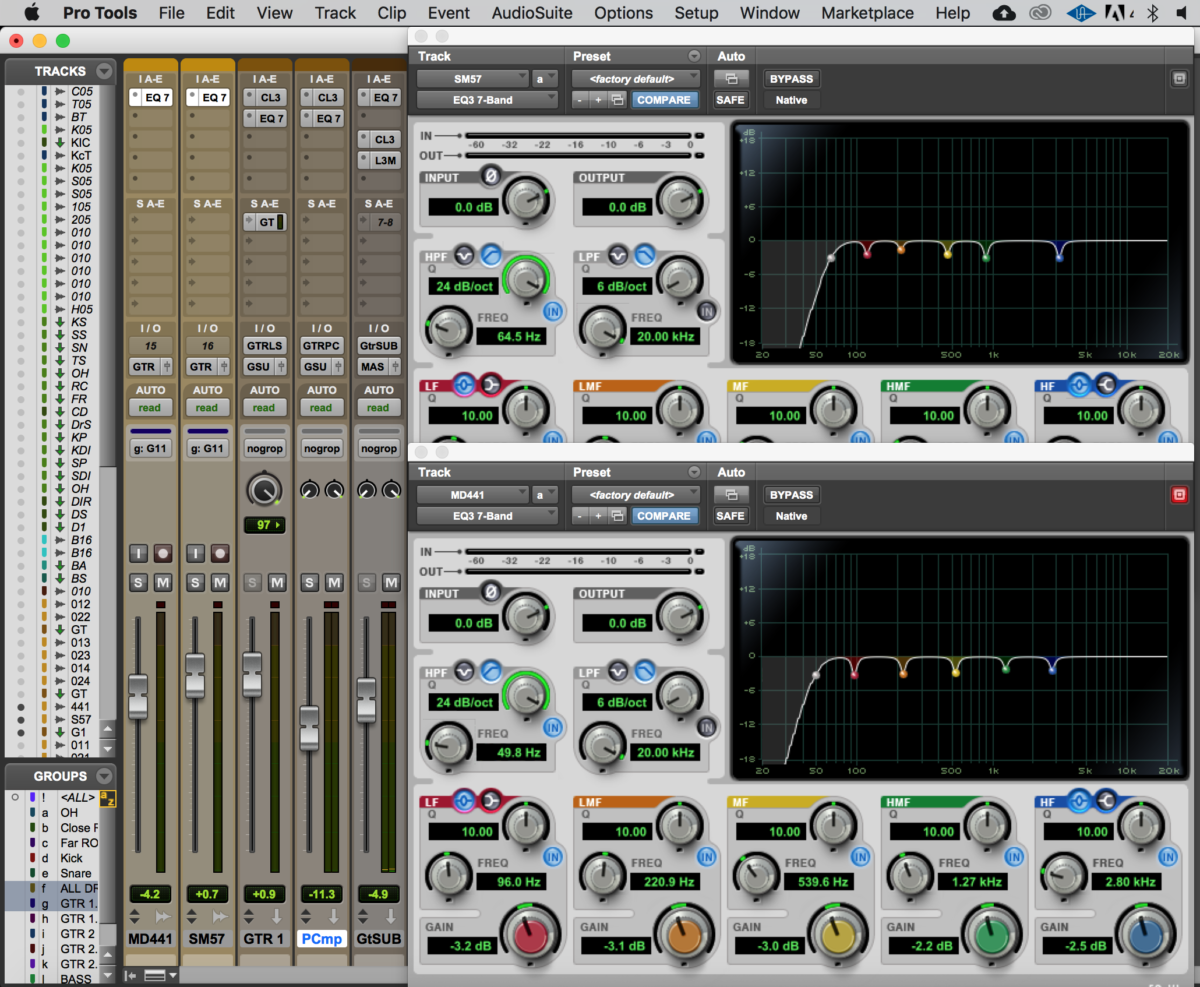Click SAFE in the SM57 plug-in window
The image size is (1200, 987).
point(731,100)
